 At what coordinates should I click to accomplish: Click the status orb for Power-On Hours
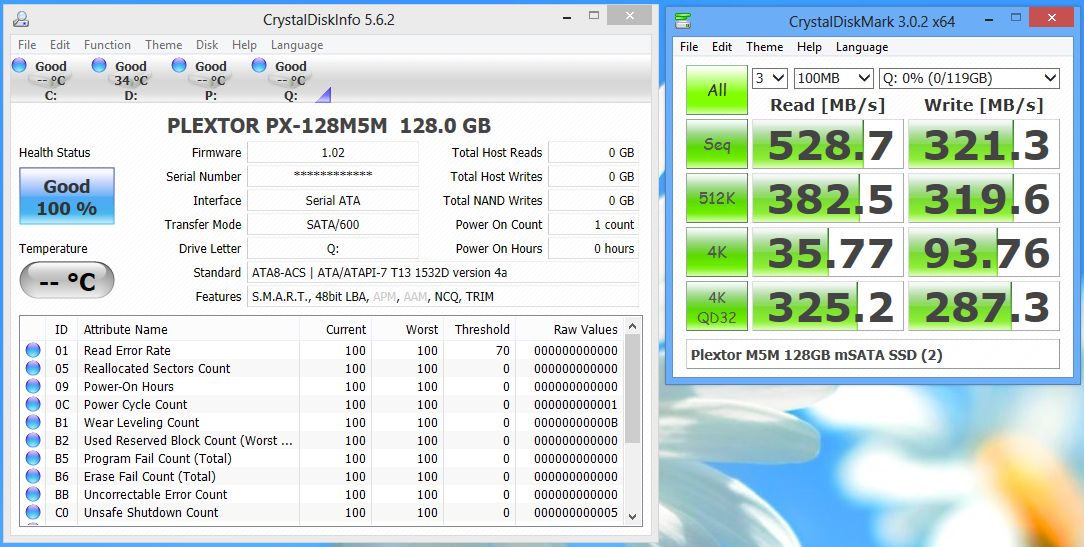pyautogui.click(x=33, y=387)
